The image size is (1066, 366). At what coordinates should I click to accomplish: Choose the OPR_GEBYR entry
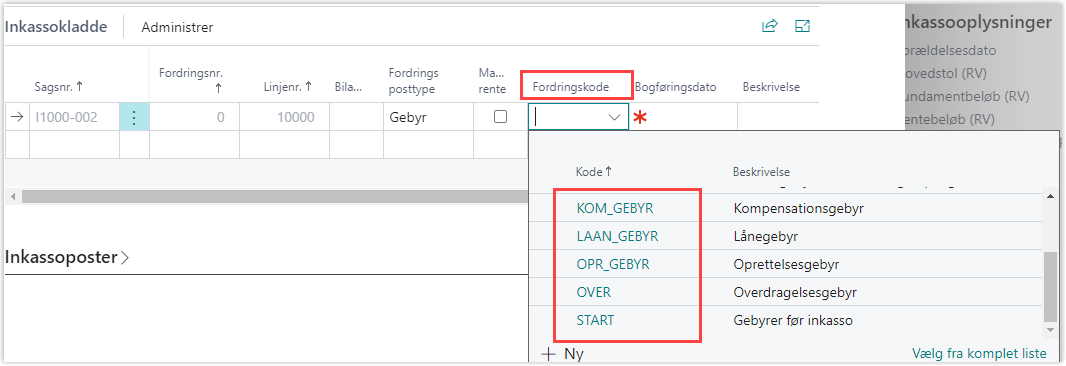(x=613, y=264)
